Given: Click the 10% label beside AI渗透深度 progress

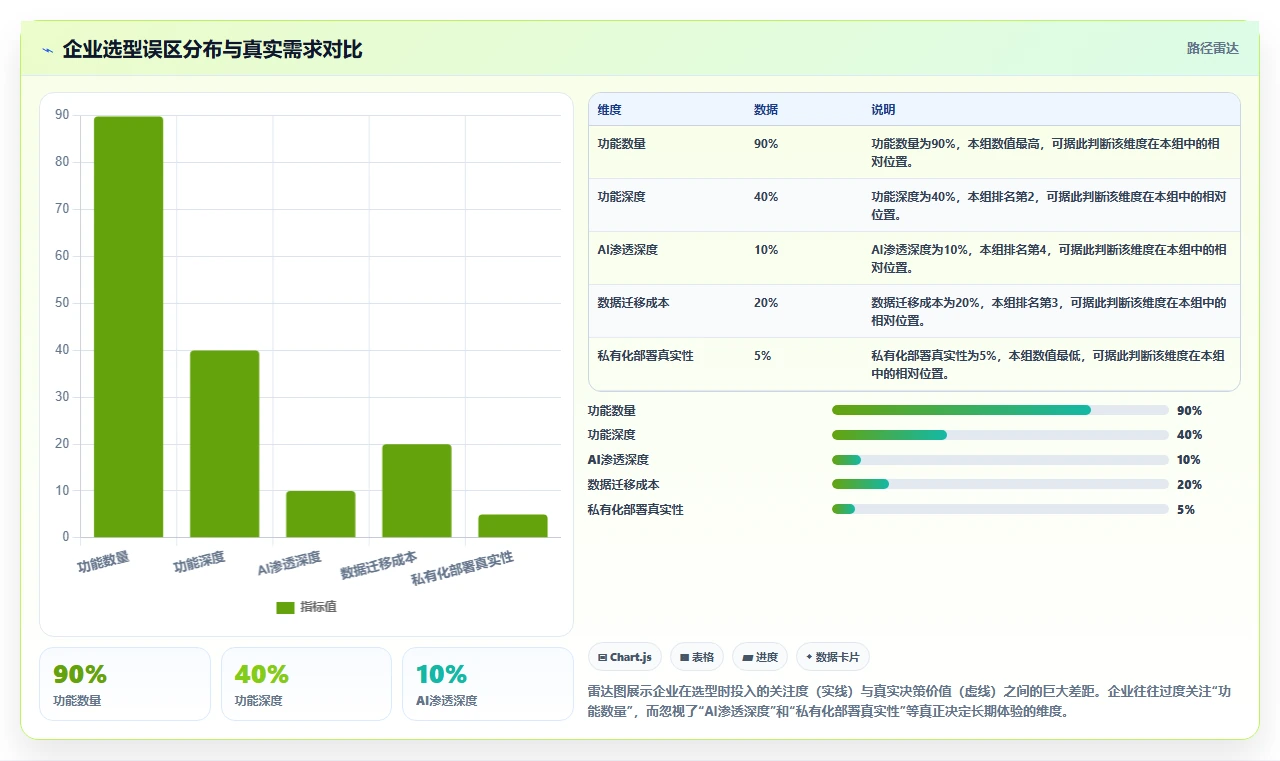Looking at the screenshot, I should tap(1189, 460).
